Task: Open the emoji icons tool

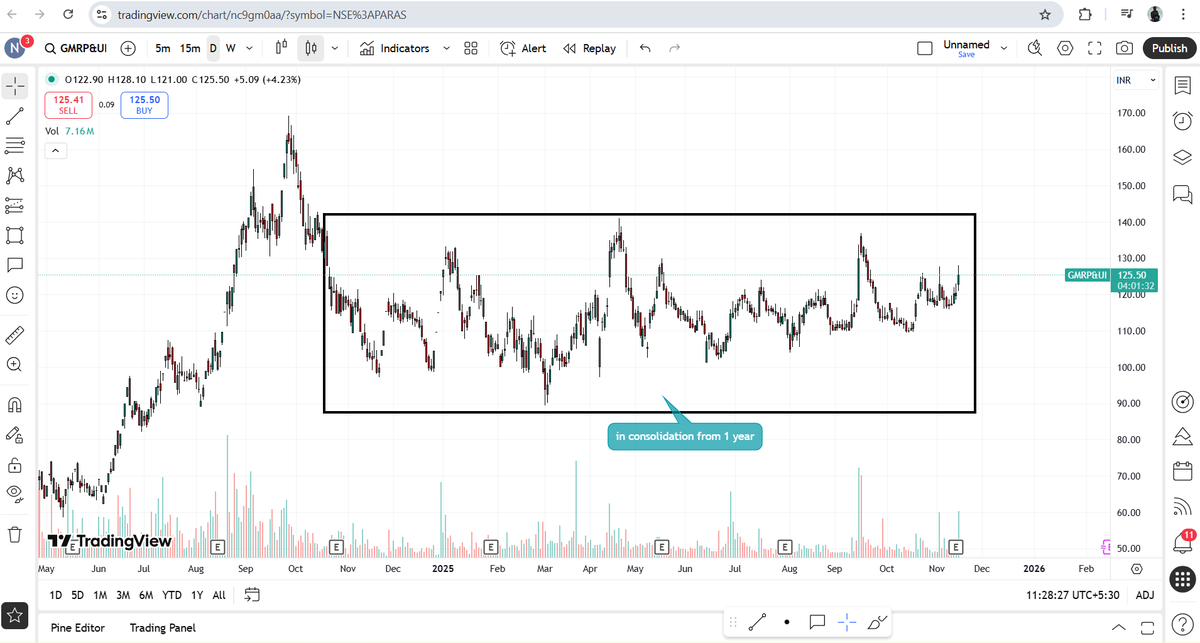Action: tap(15, 295)
